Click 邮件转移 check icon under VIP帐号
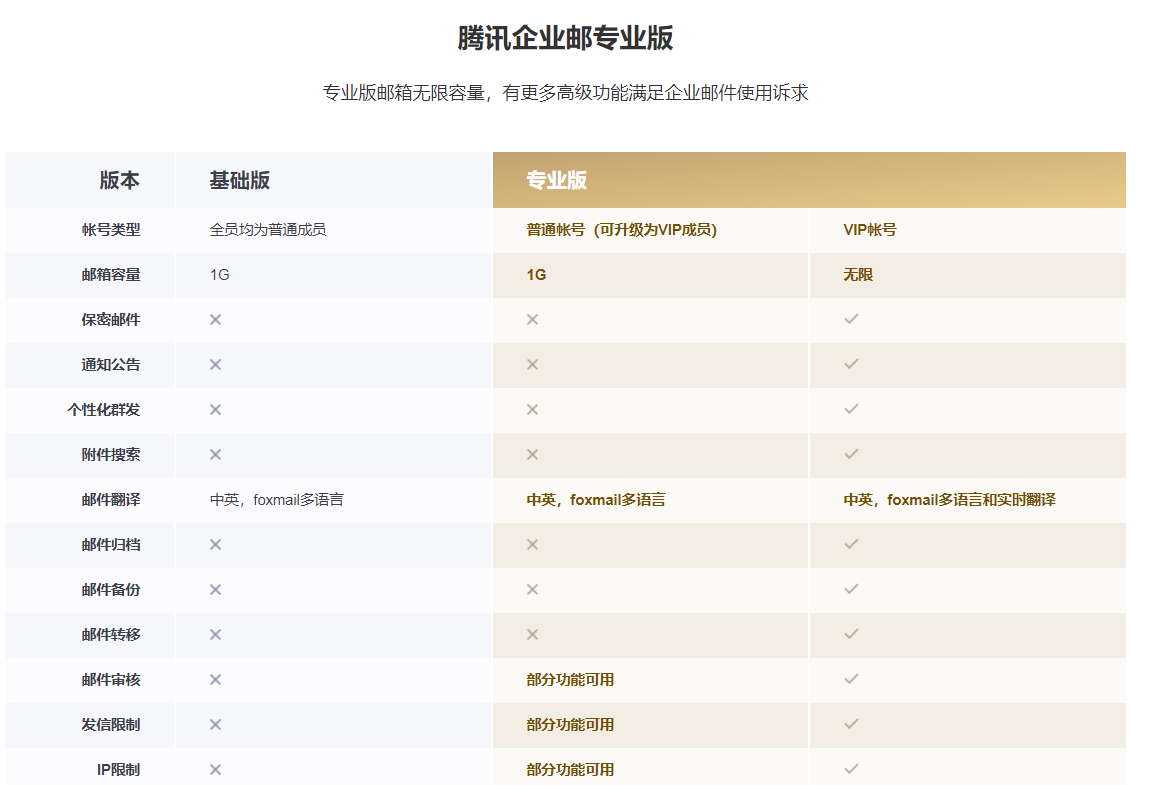The width and height of the screenshot is (1160, 785). (852, 634)
